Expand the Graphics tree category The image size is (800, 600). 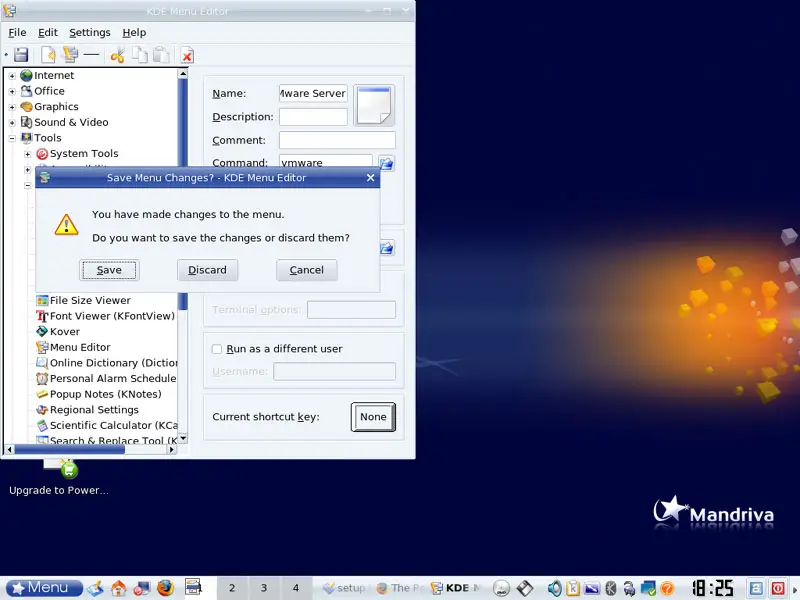click(x=12, y=107)
